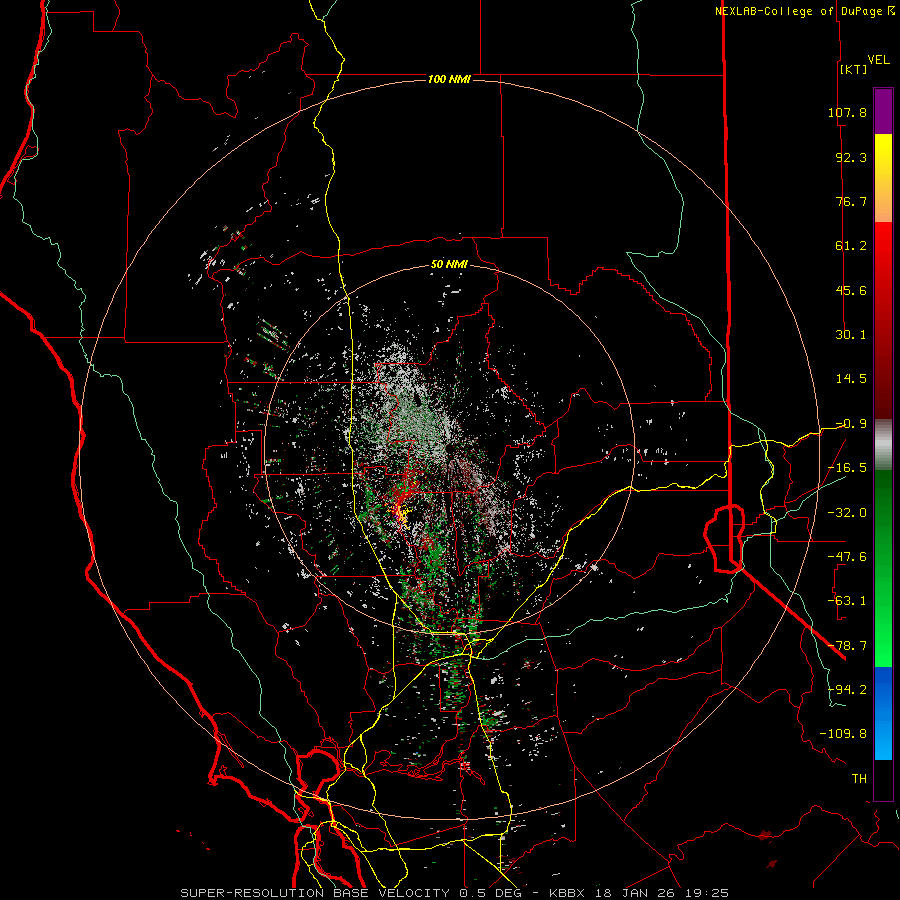The image size is (900, 900).
Task: Click the -94.2 velocity legend value
Action: tap(847, 689)
